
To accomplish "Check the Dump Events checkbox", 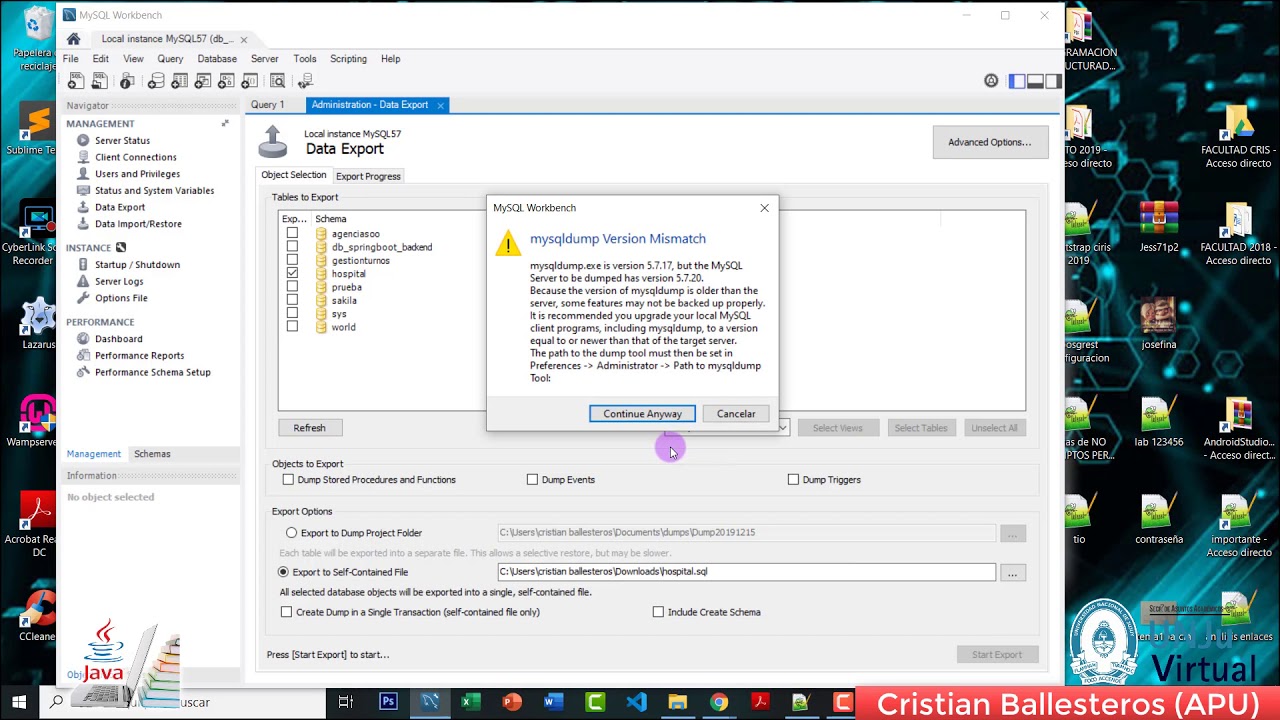I will click(533, 479).
